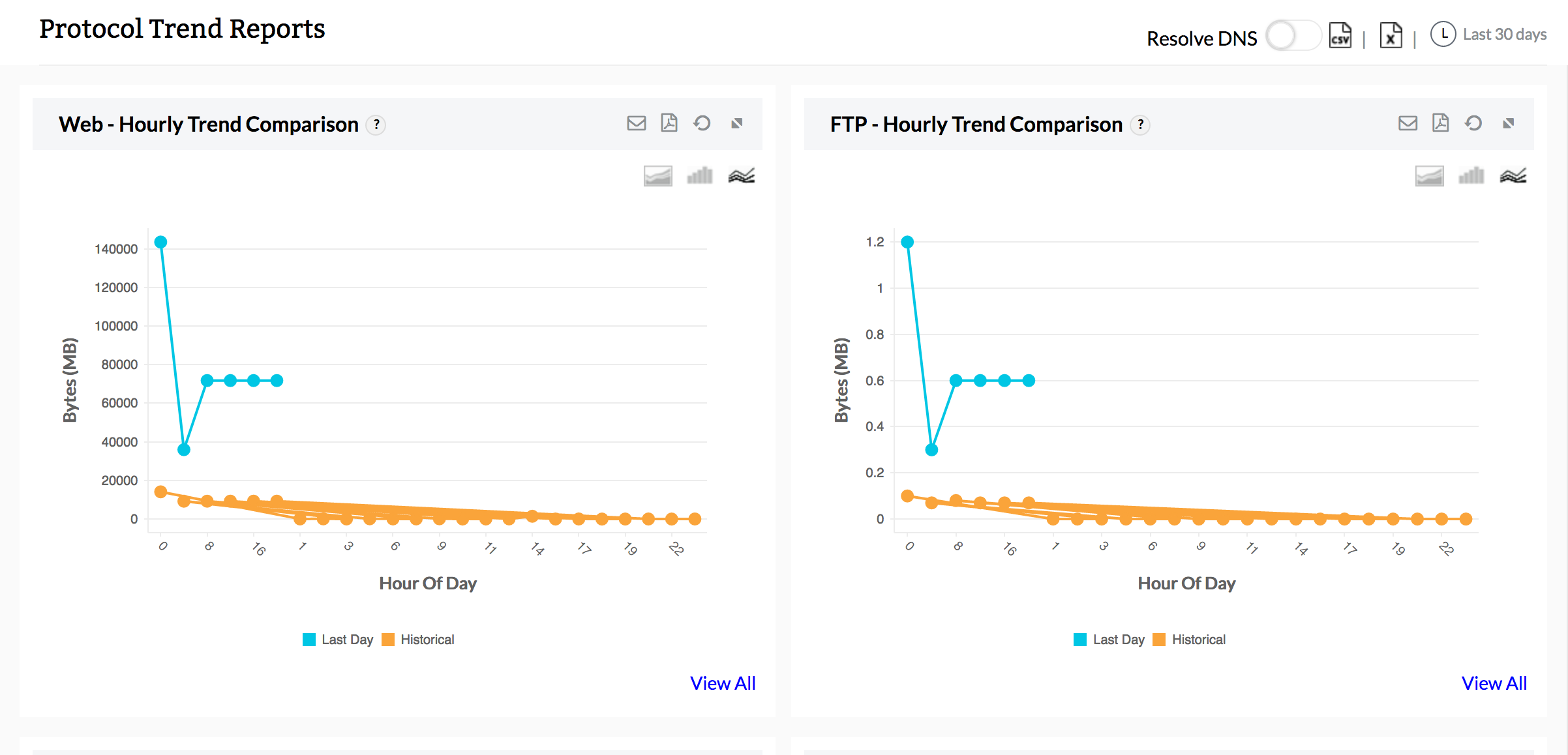This screenshot has width=1568, height=755.
Task: Export Web trend widget as PDF
Action: click(x=669, y=123)
